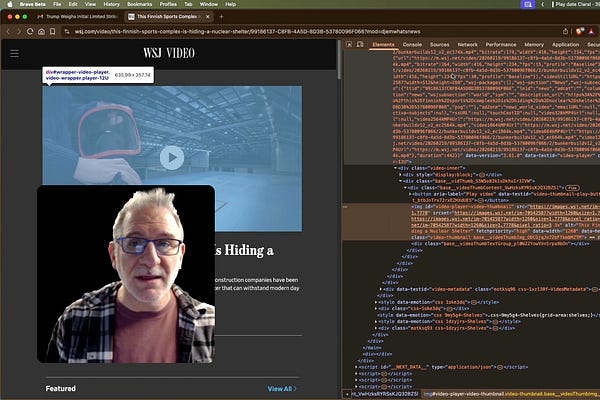This screenshot has width=600, height=400.
Task: Expand the div style display:block node
Action: point(401,175)
